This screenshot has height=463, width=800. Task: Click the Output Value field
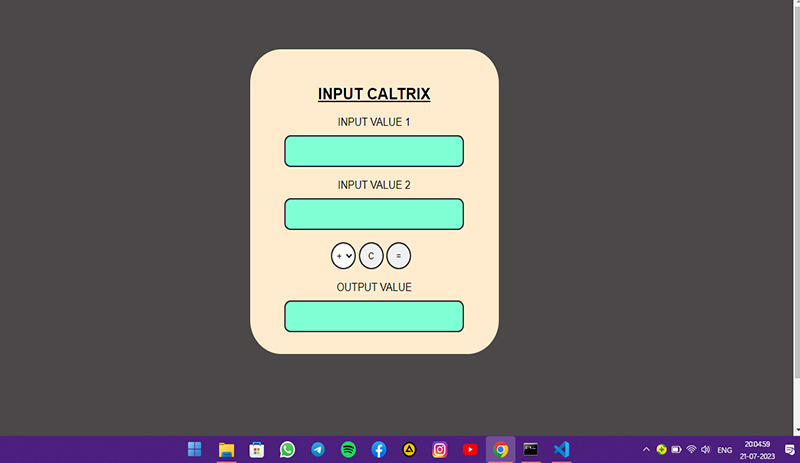pos(374,316)
